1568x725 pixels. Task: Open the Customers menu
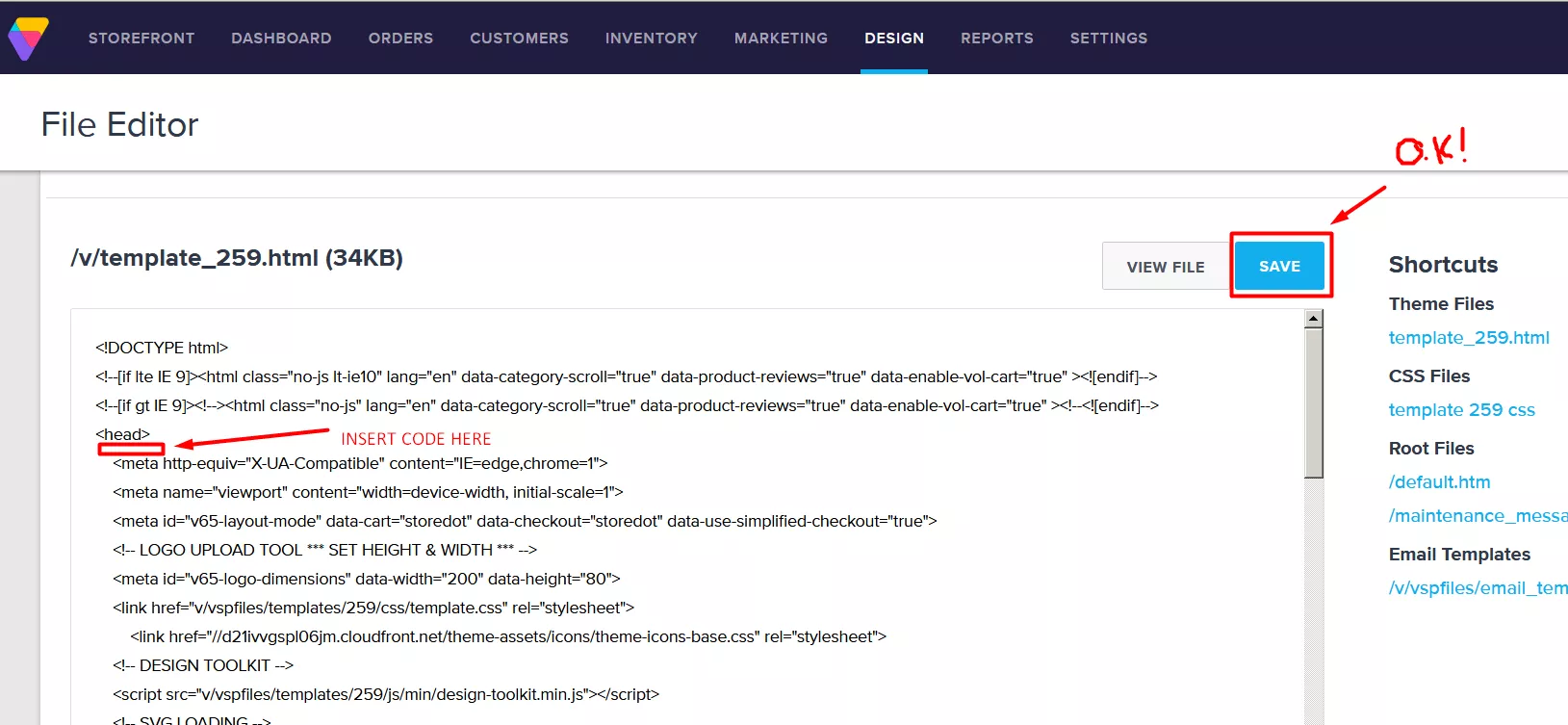click(x=519, y=39)
